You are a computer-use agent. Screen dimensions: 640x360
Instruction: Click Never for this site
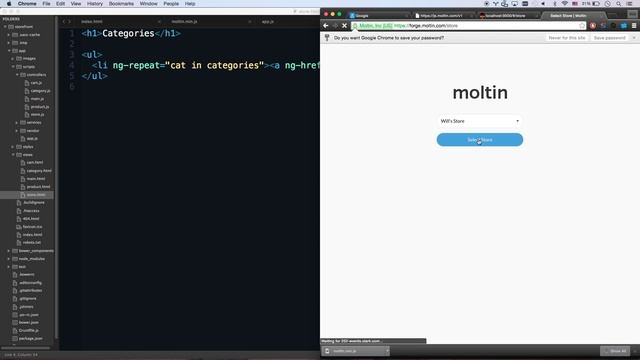[x=567, y=38]
